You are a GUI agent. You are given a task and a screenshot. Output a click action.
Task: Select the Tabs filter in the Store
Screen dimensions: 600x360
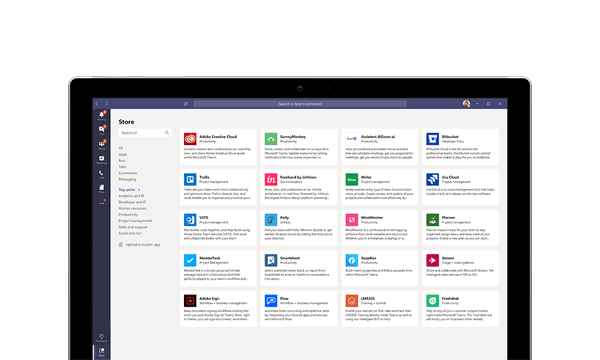[122, 167]
